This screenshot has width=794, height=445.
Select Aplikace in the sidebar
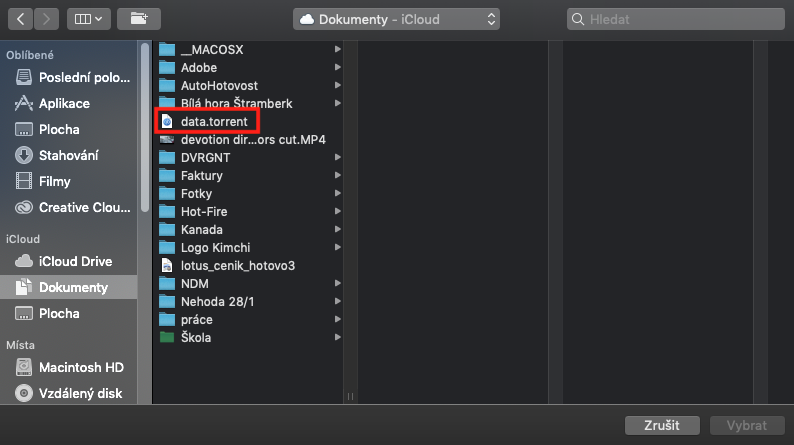coord(64,103)
